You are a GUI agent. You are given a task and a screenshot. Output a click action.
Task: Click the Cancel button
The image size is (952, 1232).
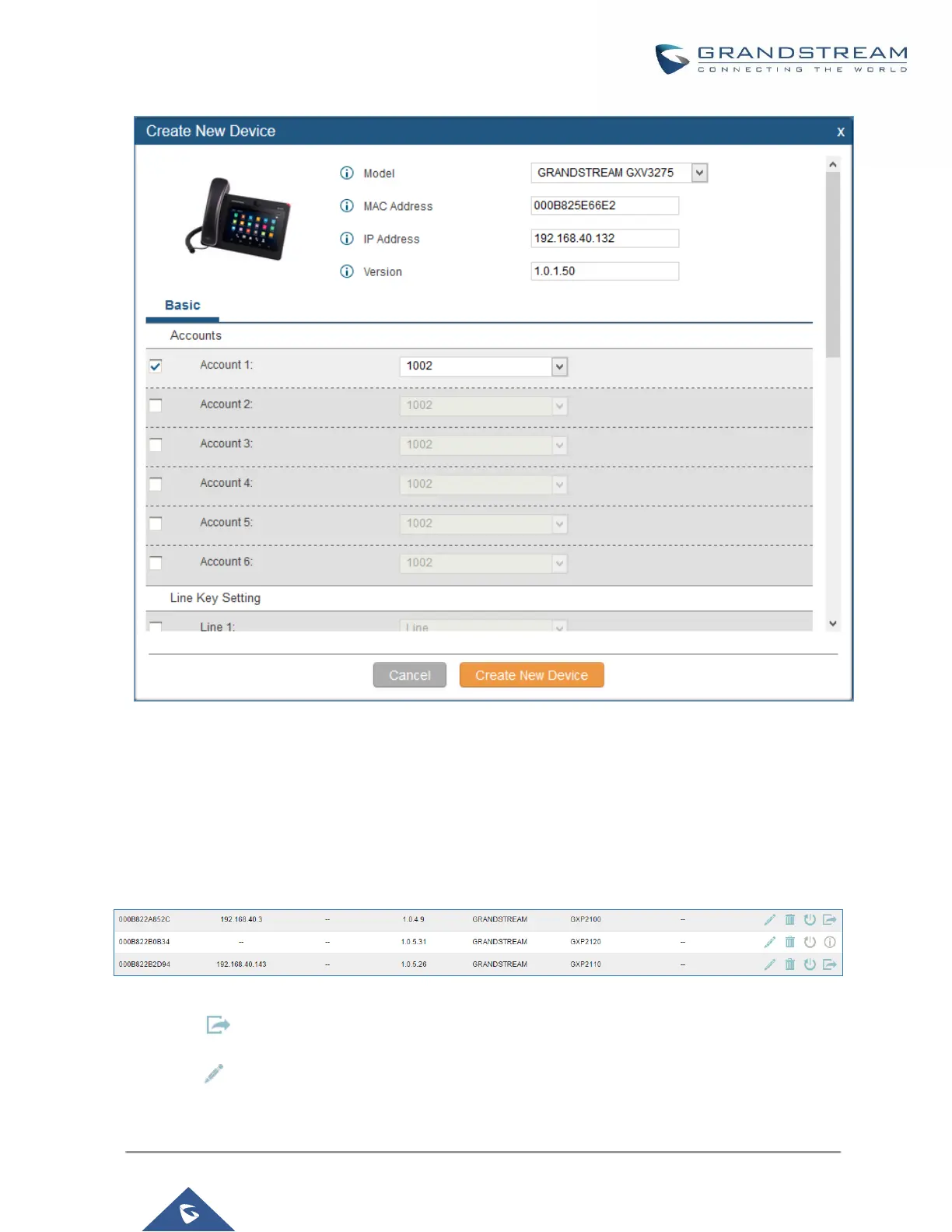point(410,675)
